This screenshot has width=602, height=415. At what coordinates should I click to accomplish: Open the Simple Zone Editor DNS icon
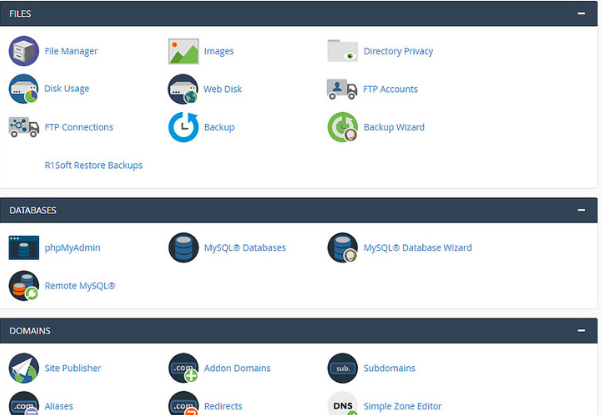click(342, 403)
